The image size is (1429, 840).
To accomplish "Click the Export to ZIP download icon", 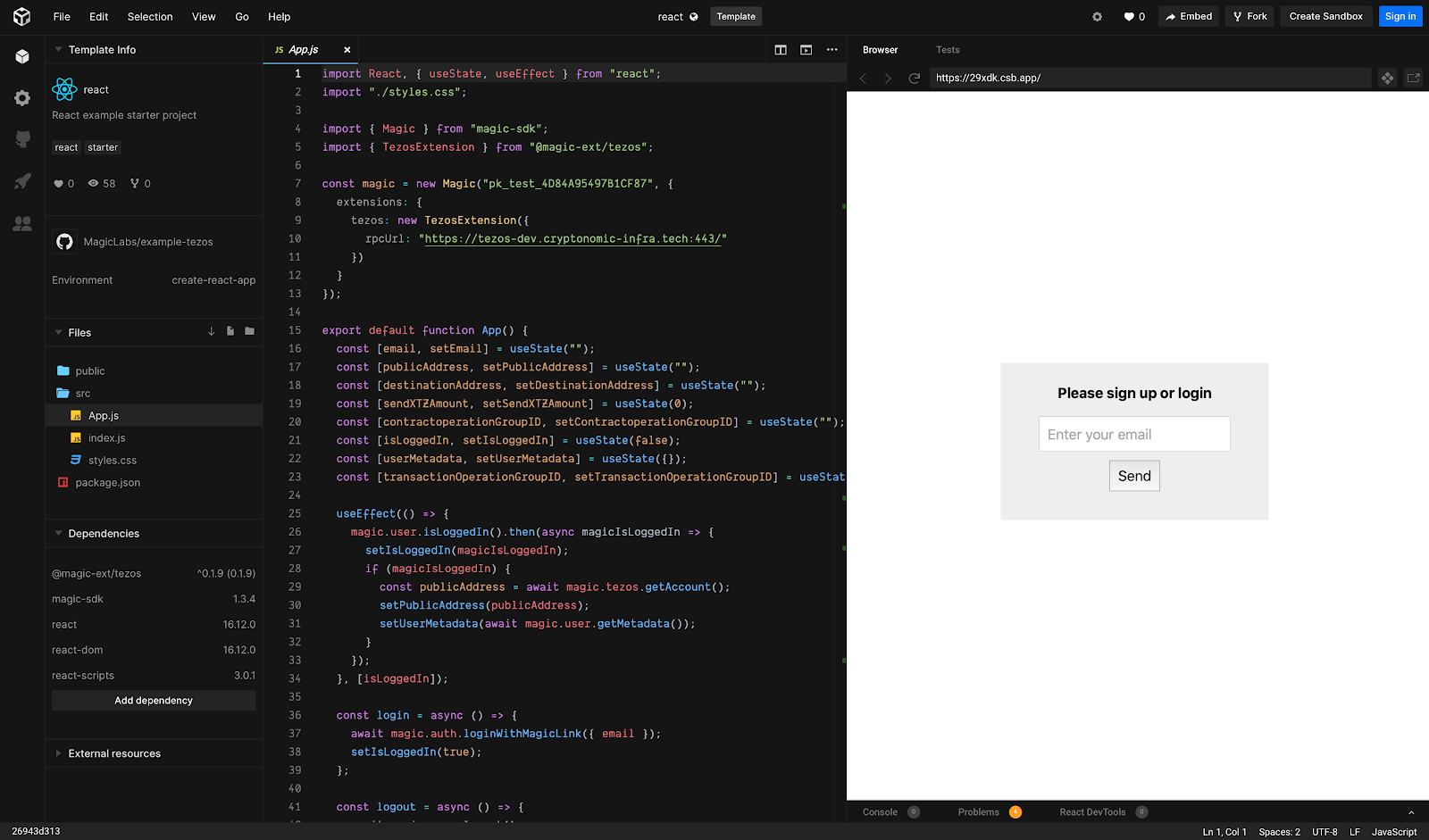I will [211, 330].
